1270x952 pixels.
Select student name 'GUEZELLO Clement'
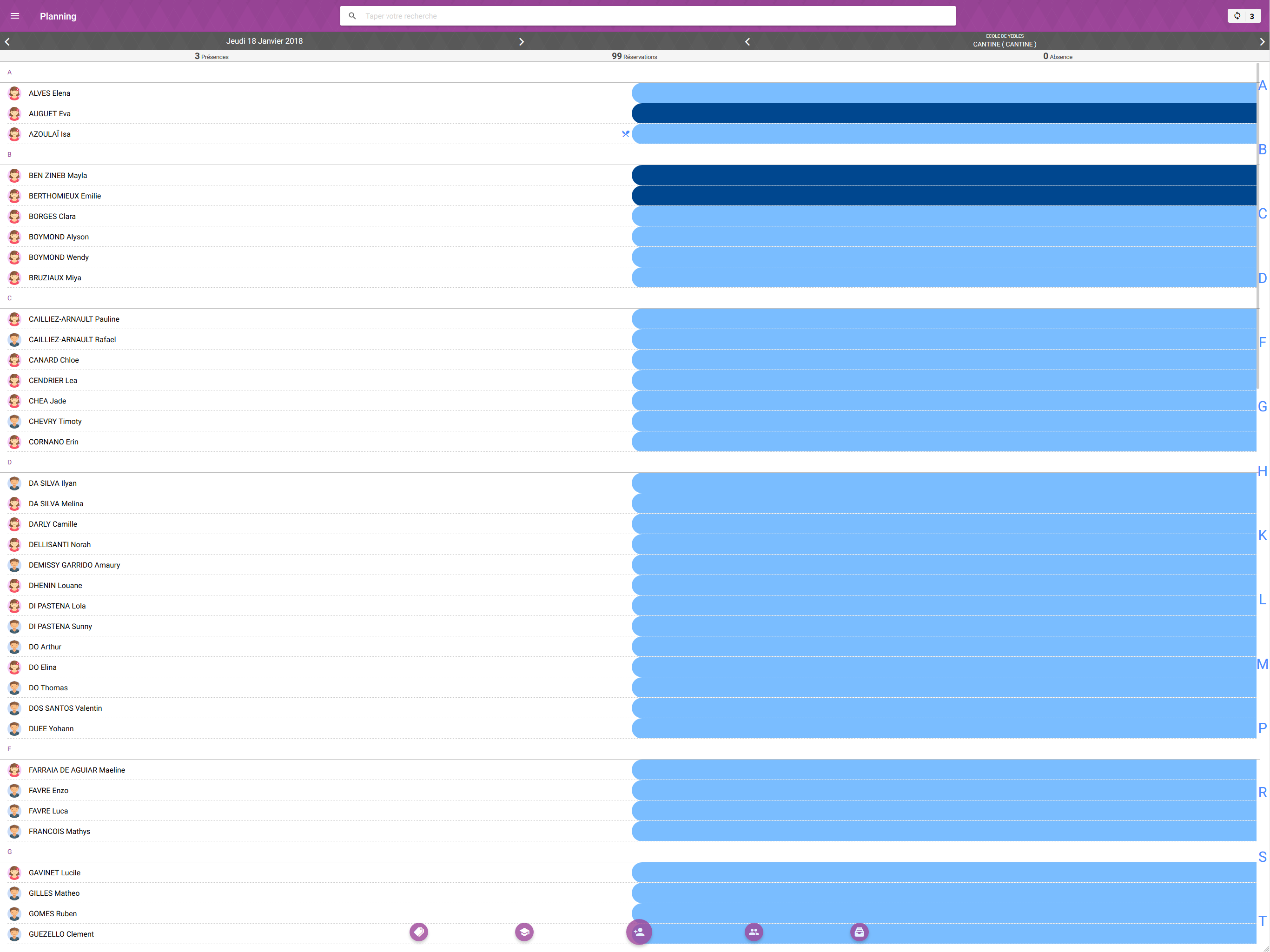click(61, 934)
